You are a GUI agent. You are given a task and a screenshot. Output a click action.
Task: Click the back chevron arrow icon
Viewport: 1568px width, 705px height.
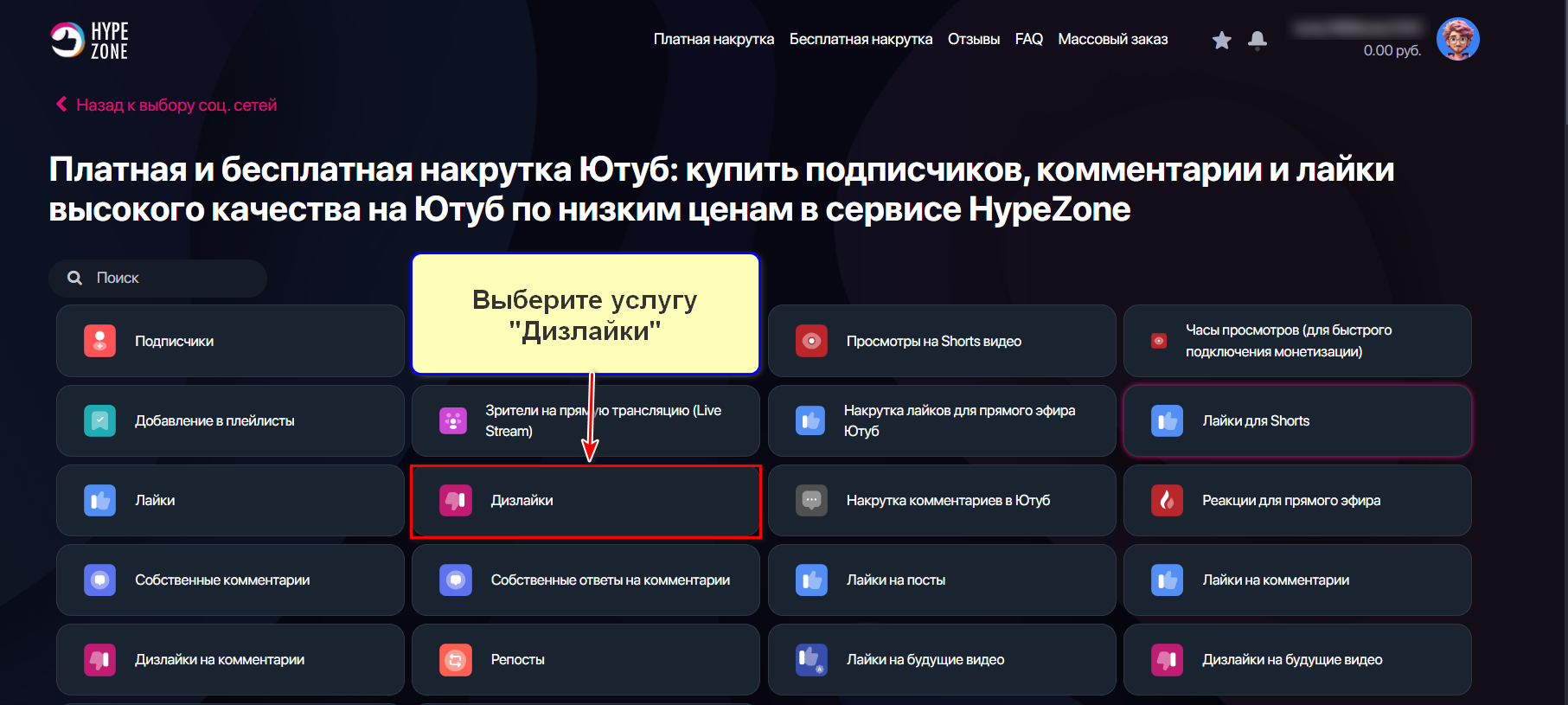click(x=61, y=104)
